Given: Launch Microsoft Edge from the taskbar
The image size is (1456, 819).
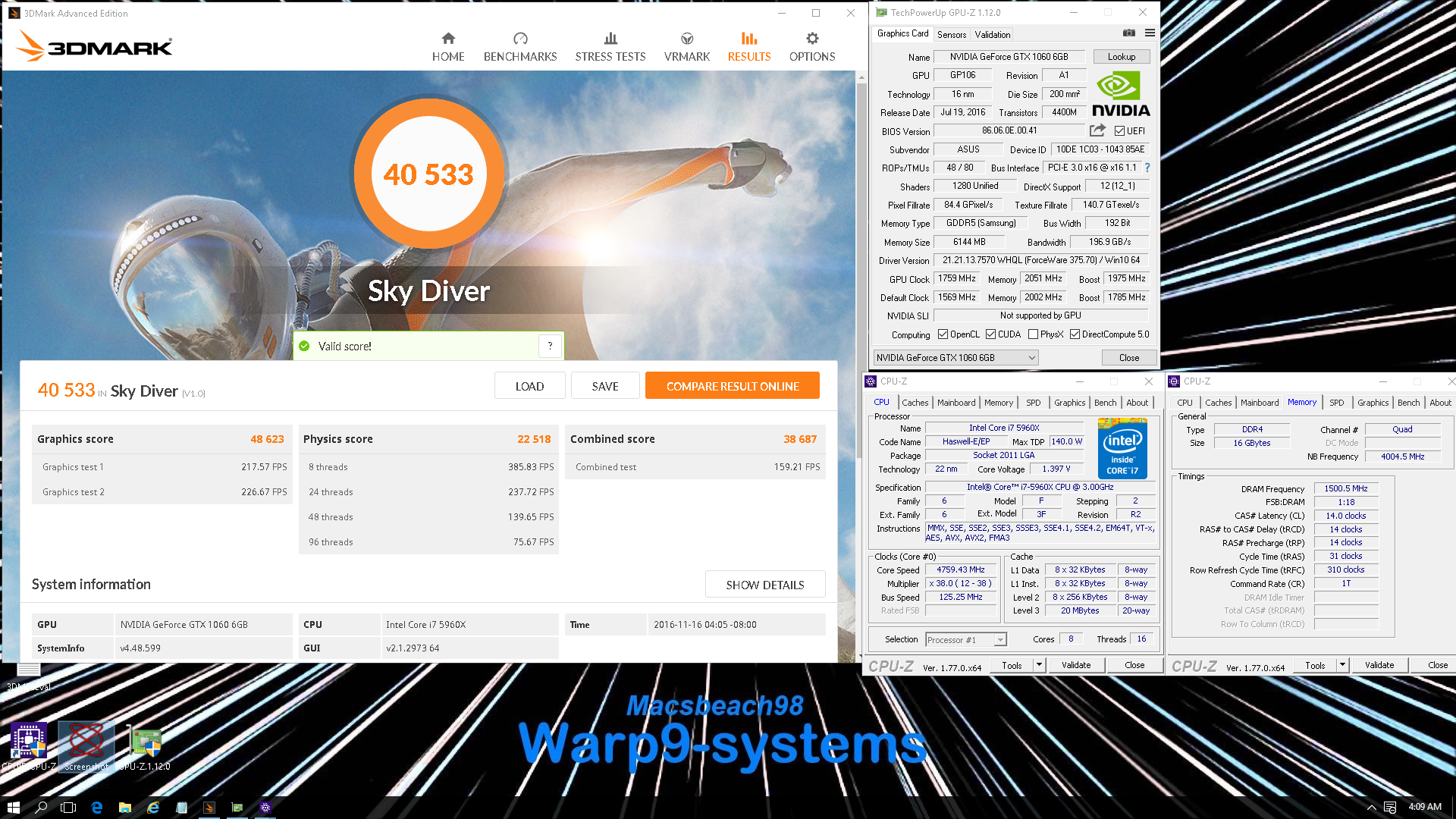Looking at the screenshot, I should point(96,808).
